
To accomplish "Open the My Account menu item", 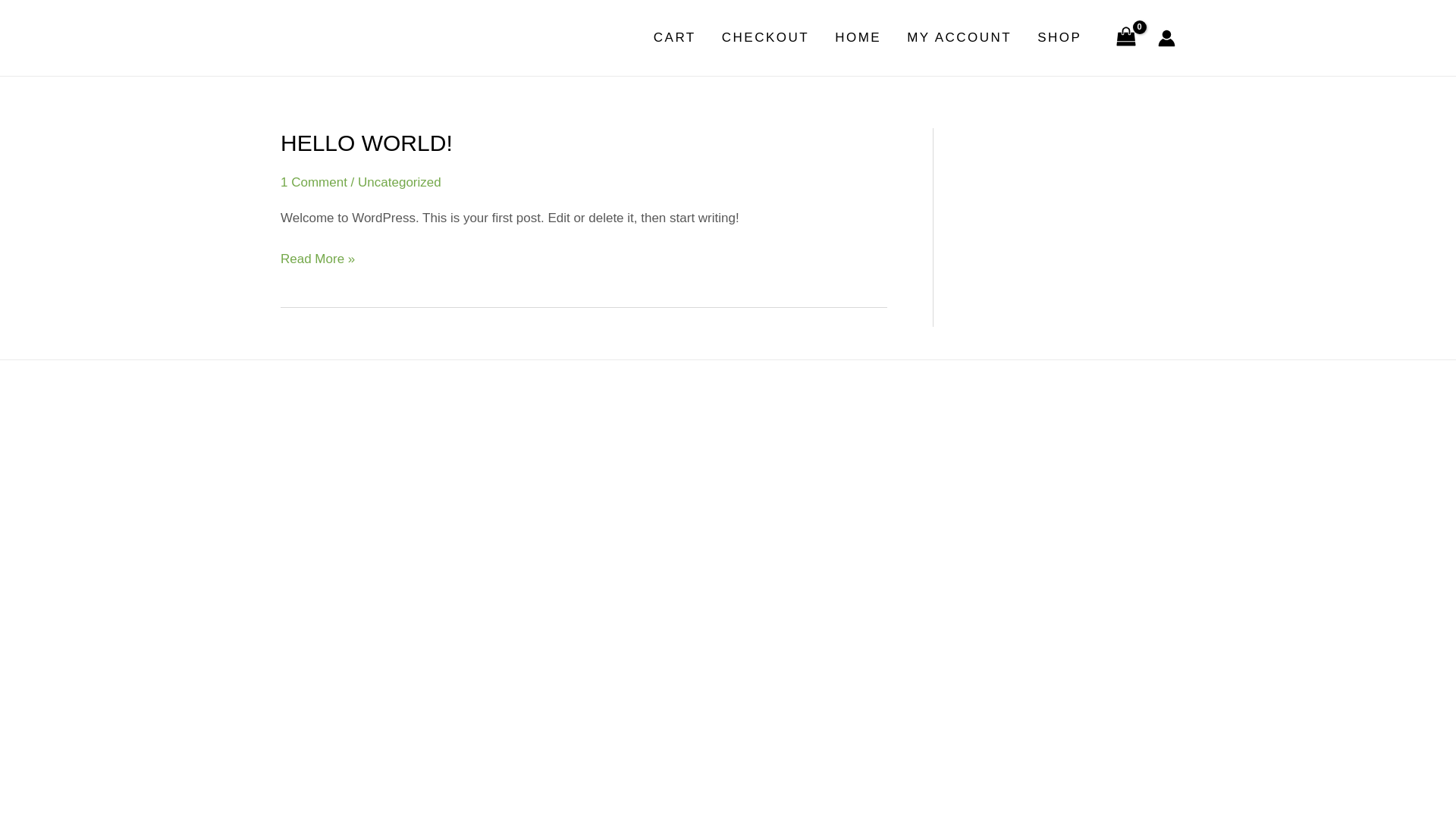I will (959, 38).
